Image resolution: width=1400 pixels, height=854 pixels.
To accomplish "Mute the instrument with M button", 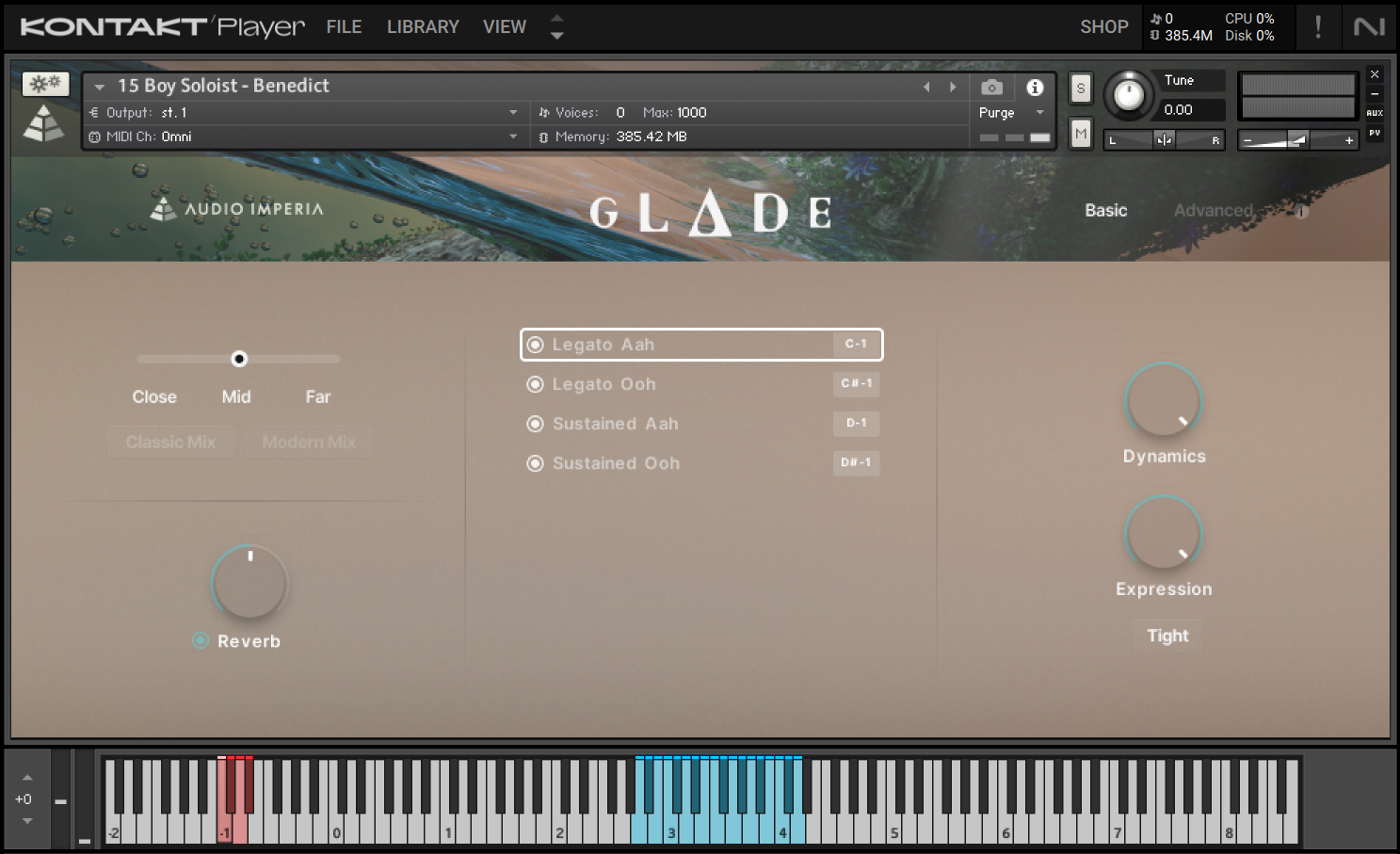I will [x=1081, y=134].
